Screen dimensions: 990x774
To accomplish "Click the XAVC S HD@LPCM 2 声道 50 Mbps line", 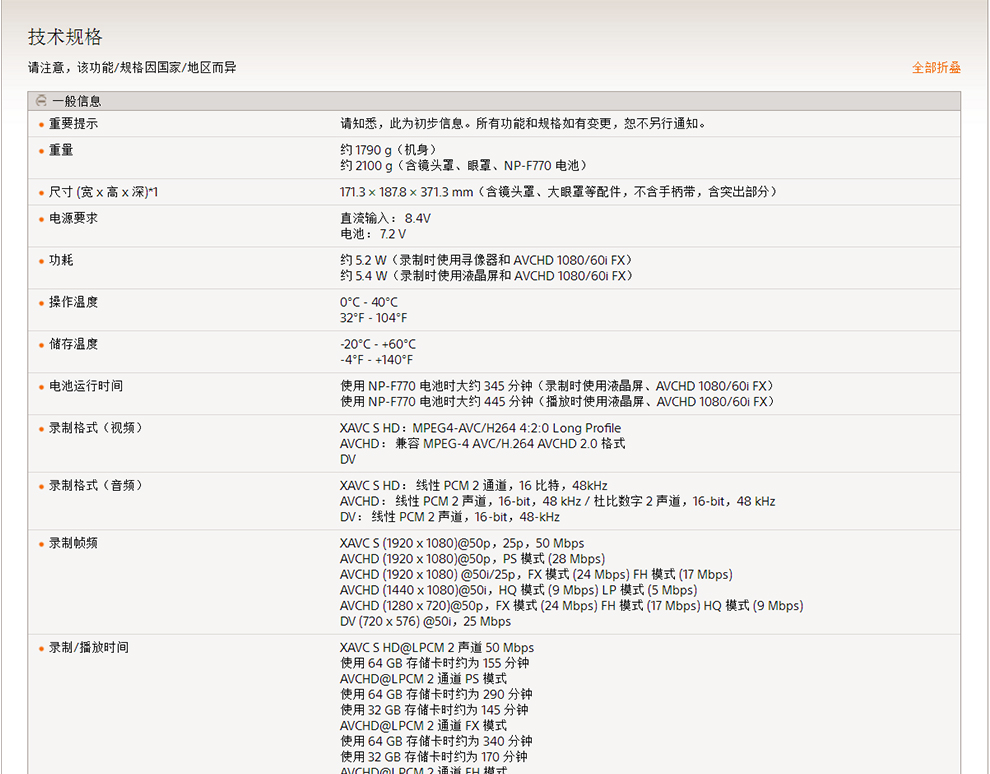I will coord(437,648).
